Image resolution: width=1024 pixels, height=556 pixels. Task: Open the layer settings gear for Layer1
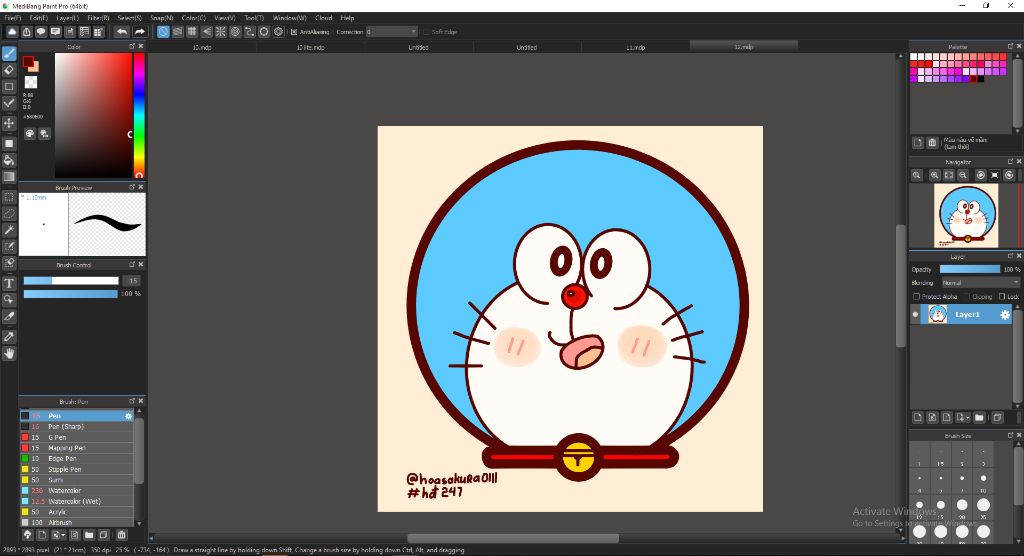tap(1005, 314)
